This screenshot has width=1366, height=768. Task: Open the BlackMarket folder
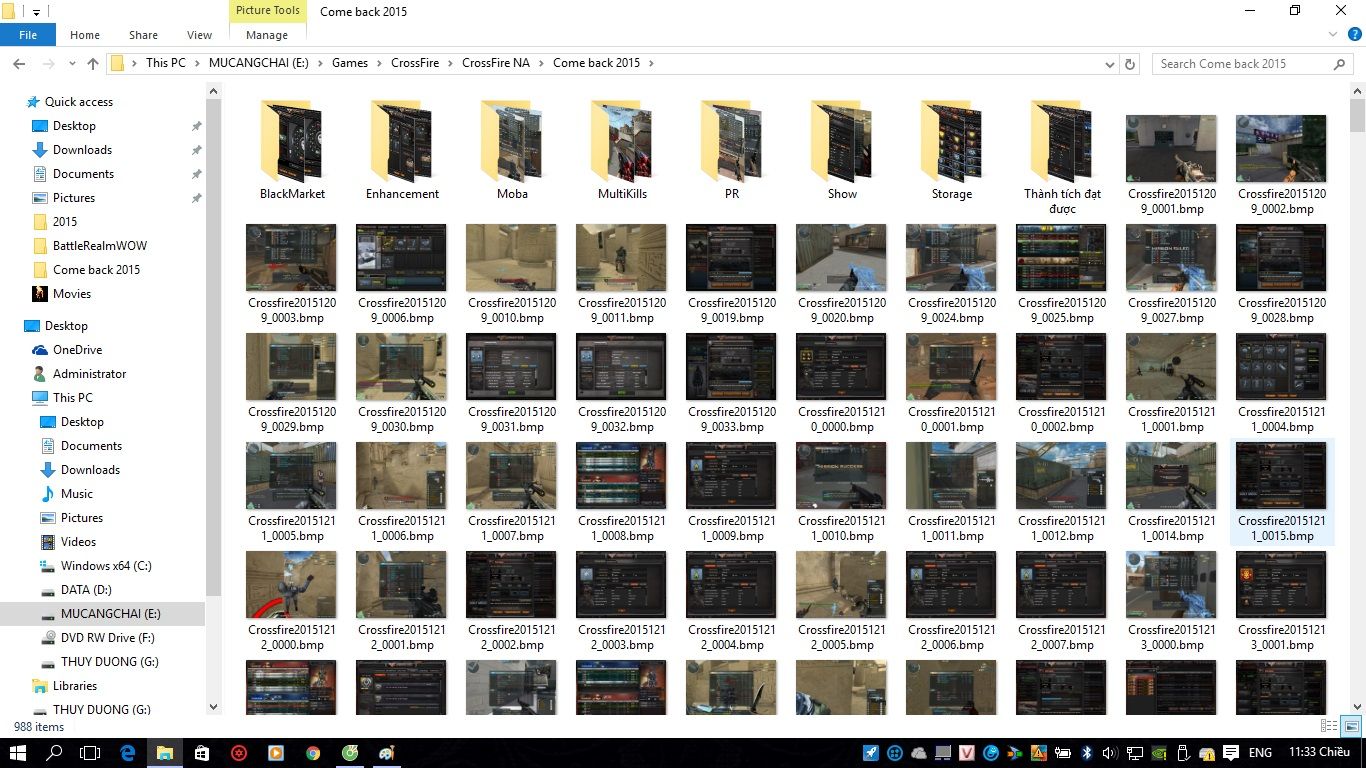pyautogui.click(x=292, y=150)
